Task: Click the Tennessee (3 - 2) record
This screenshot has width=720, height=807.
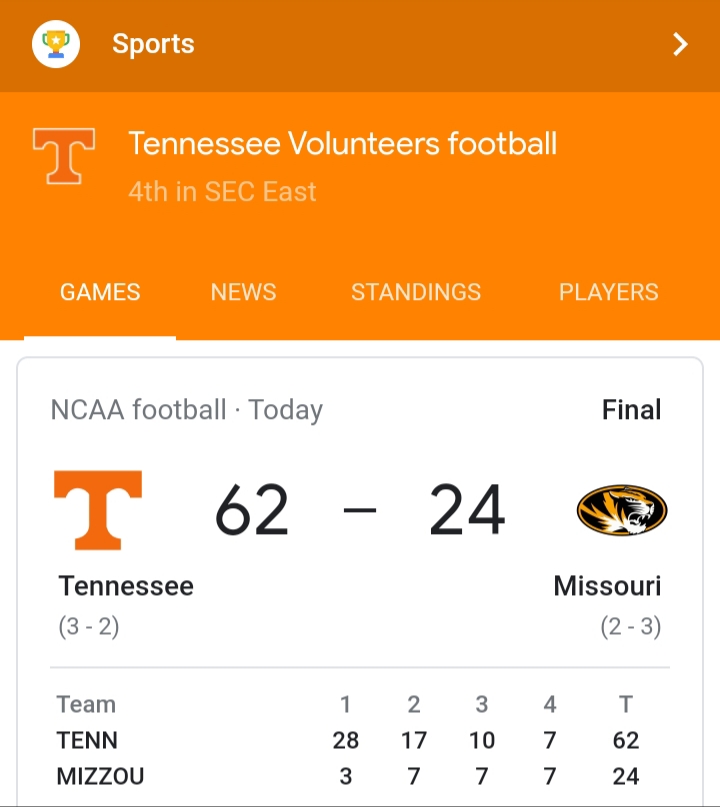Action: click(89, 628)
